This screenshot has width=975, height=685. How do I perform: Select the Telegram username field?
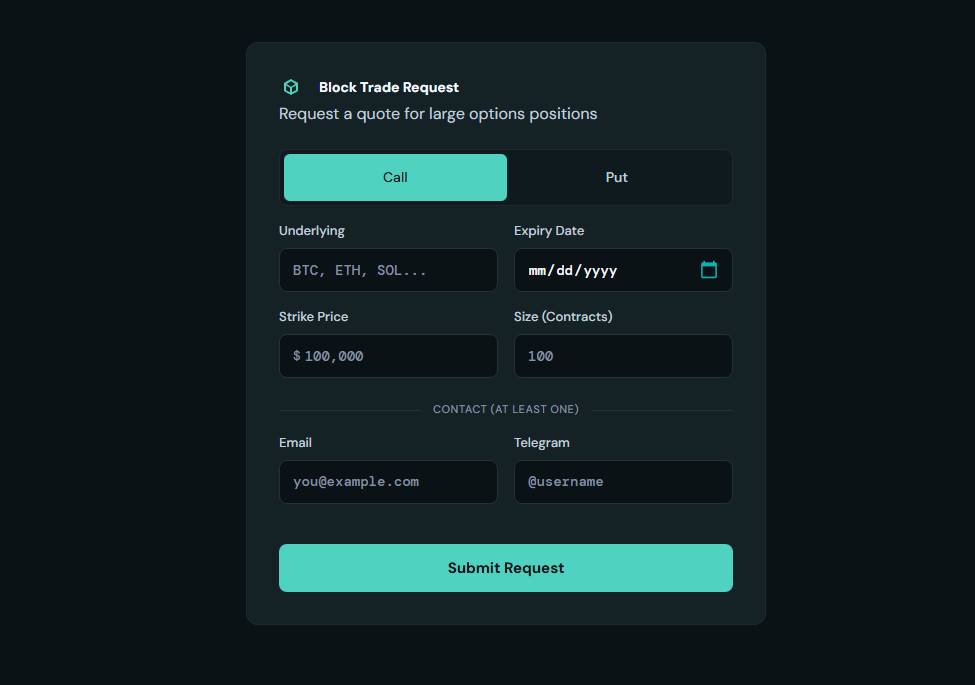point(623,482)
